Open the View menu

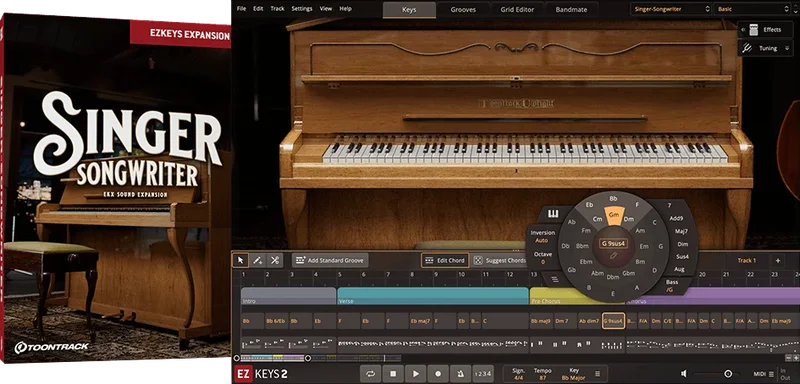(x=326, y=9)
